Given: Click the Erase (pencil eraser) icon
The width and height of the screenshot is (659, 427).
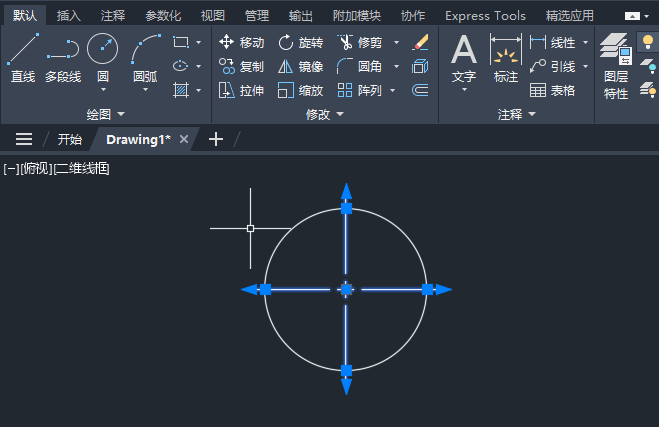Looking at the screenshot, I should coord(420,42).
